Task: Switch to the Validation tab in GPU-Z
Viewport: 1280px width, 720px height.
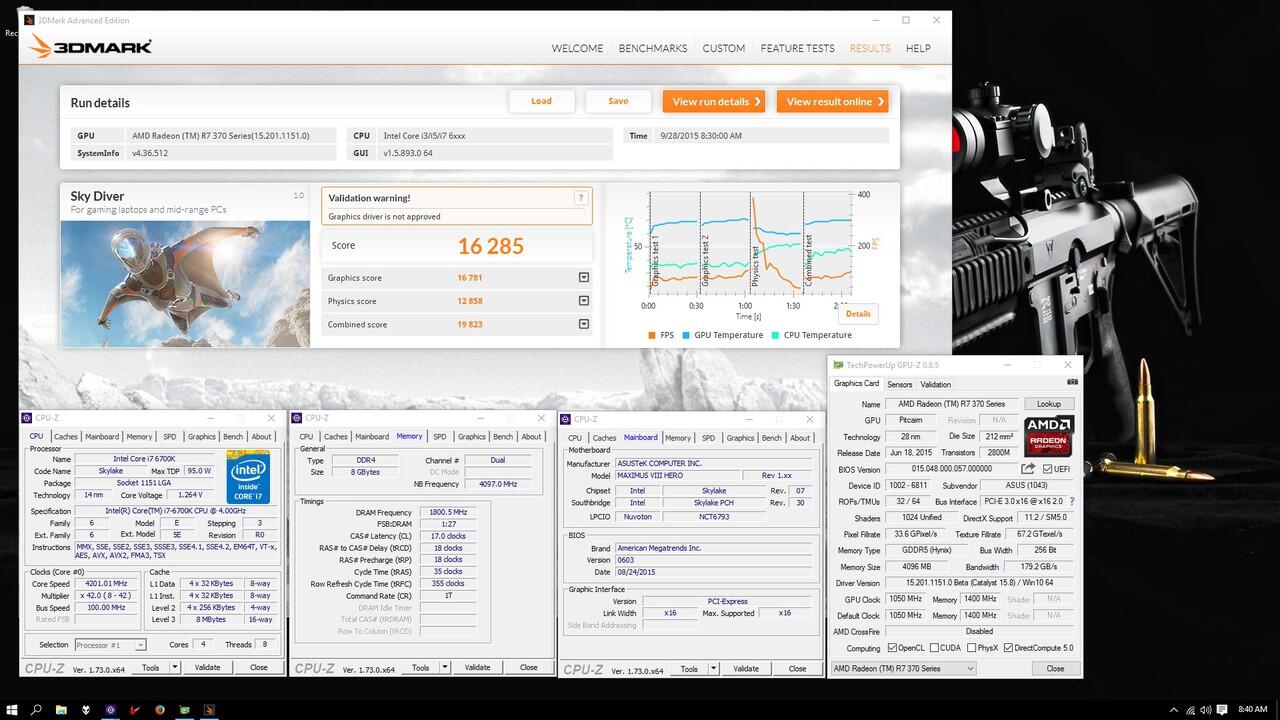Action: click(x=935, y=384)
